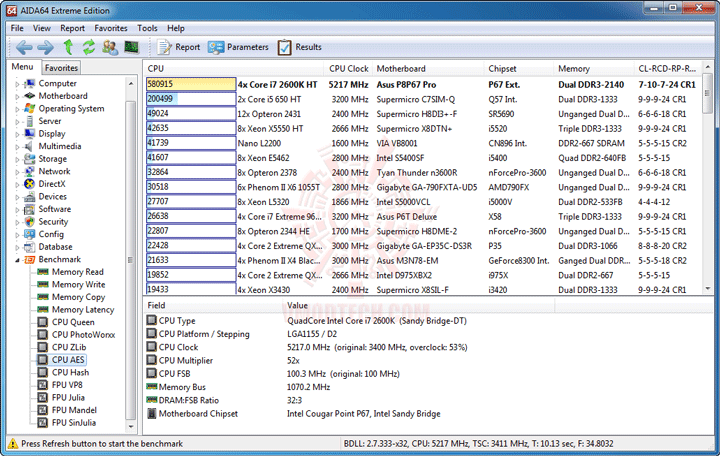The image size is (720, 456).
Task: Open the Report toolbar button
Action: (x=178, y=47)
